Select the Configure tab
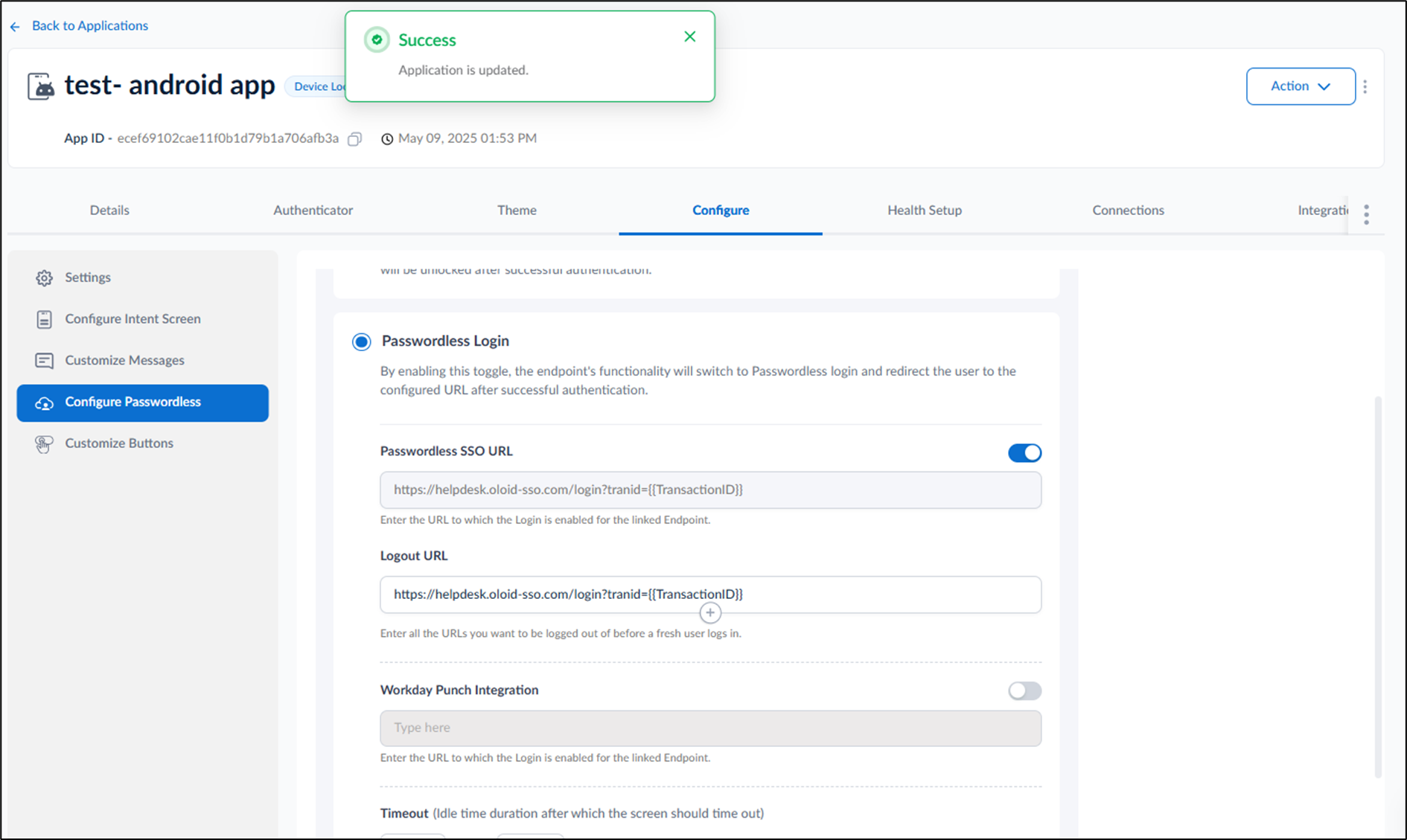 (x=721, y=210)
